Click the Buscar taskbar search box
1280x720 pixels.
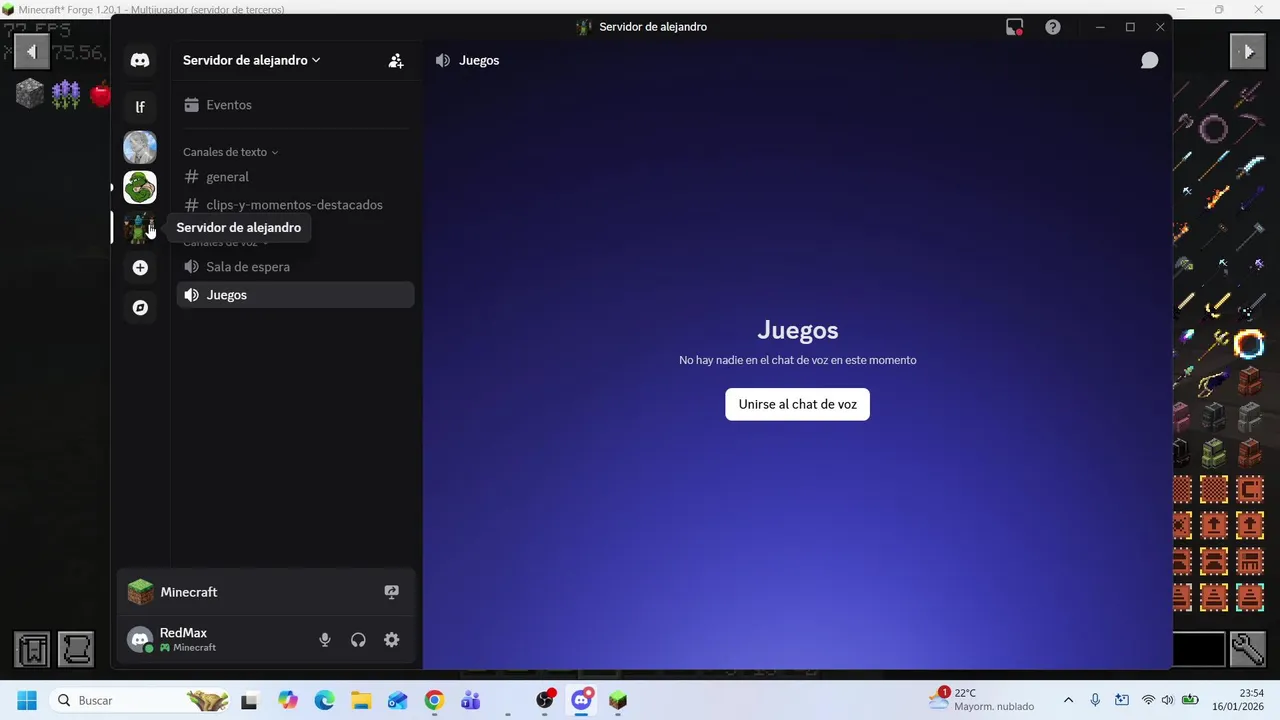140,701
